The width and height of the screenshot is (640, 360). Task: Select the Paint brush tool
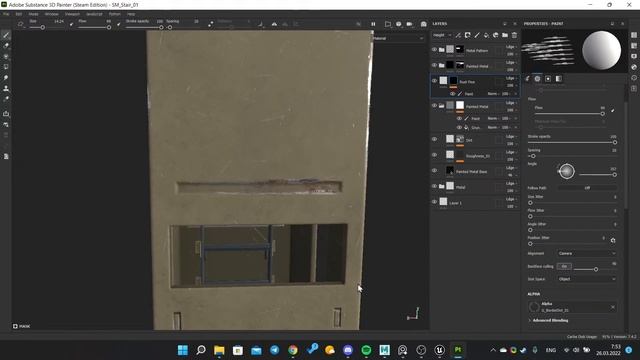(x=6, y=35)
